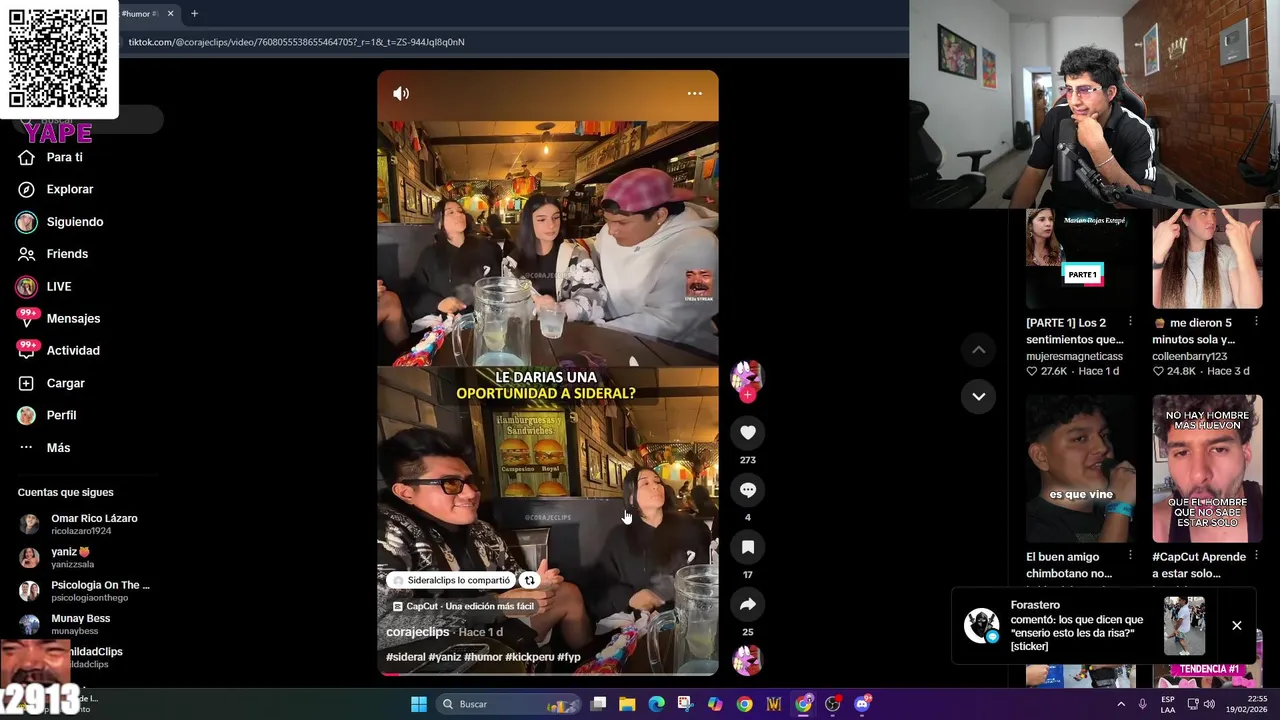Open Windows Start menu
The height and width of the screenshot is (720, 1280).
(418, 704)
